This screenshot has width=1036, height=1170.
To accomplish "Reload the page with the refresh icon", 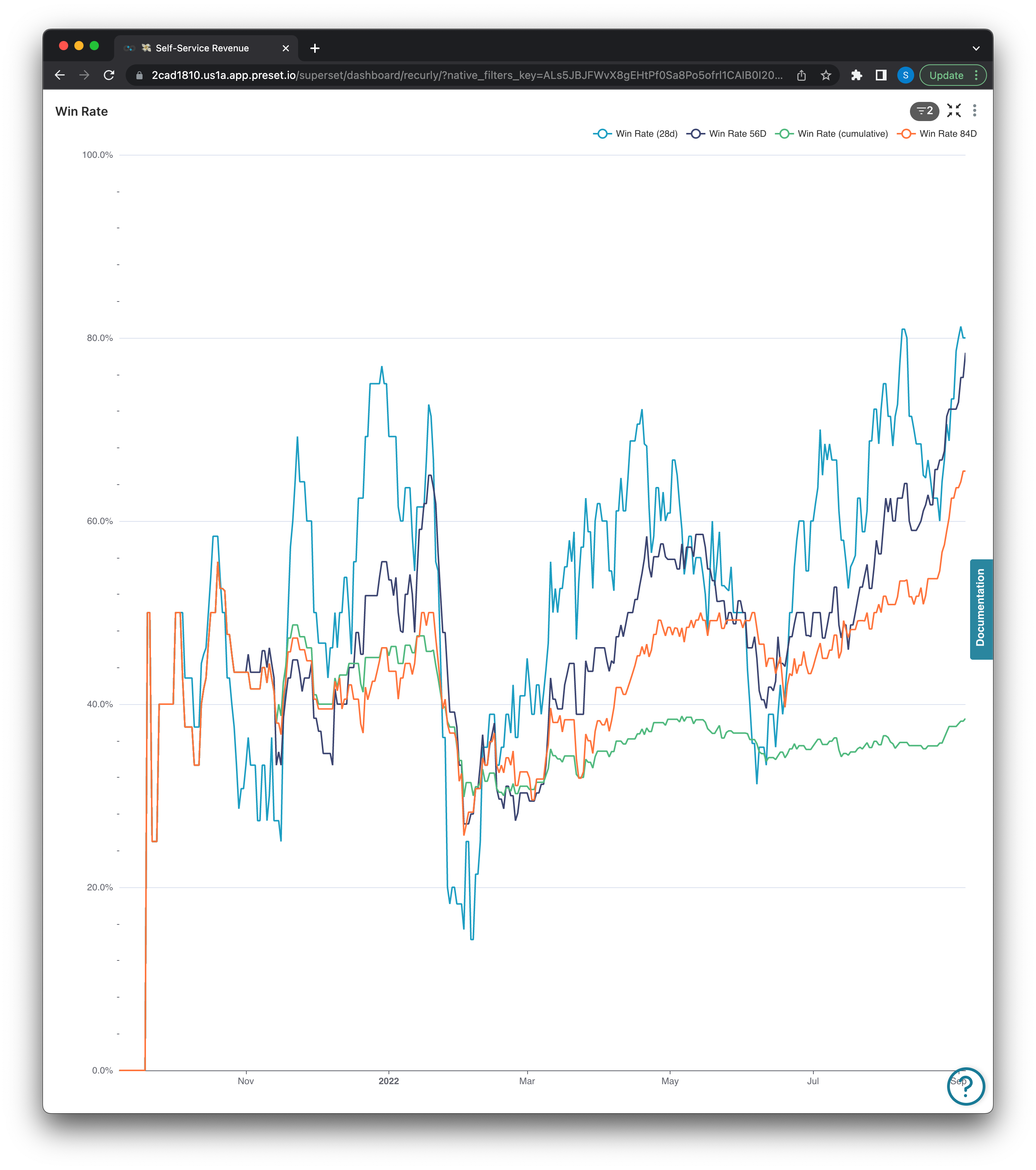I will tap(109, 75).
